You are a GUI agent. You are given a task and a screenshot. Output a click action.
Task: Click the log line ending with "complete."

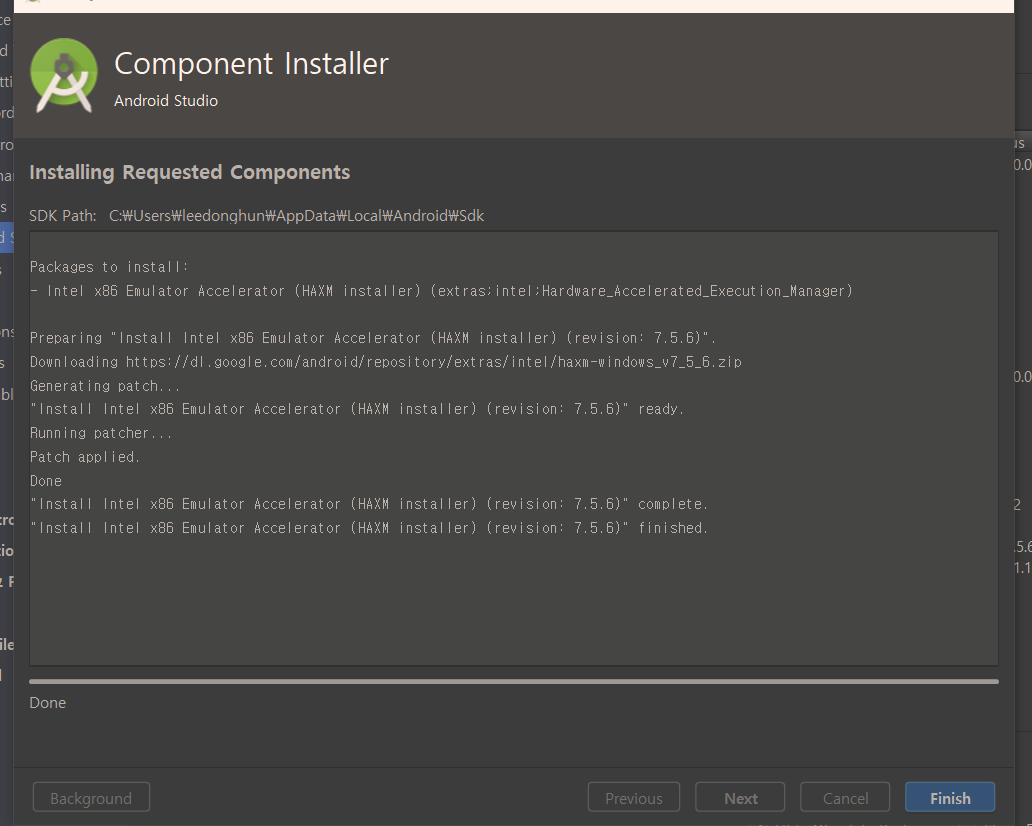click(x=369, y=504)
